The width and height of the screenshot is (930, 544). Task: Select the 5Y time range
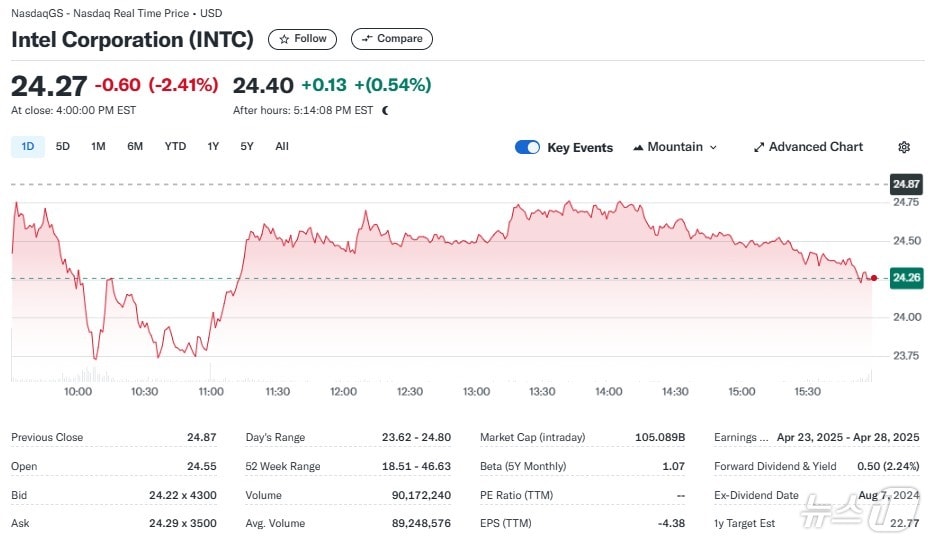point(247,146)
